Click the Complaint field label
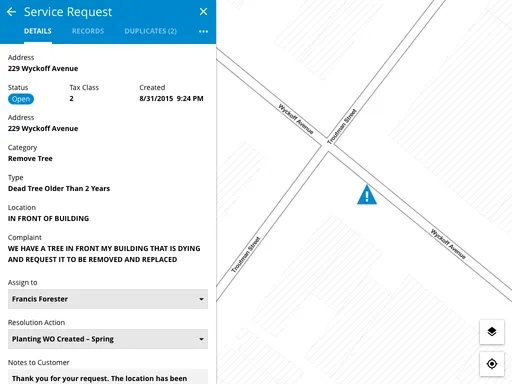This screenshot has height=384, width=512. (25, 238)
